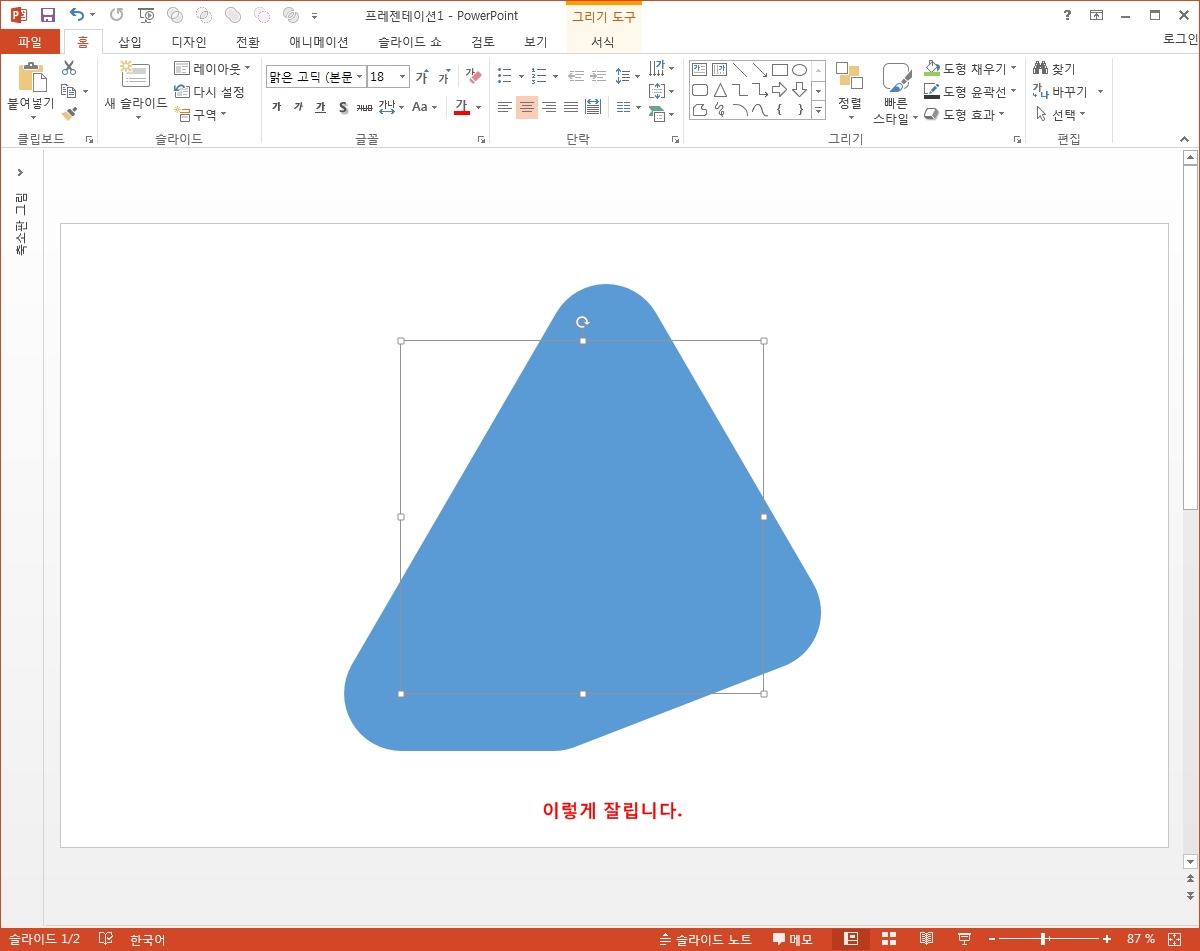The width and height of the screenshot is (1200, 951).
Task: Open the 파일 File tab
Action: [30, 42]
